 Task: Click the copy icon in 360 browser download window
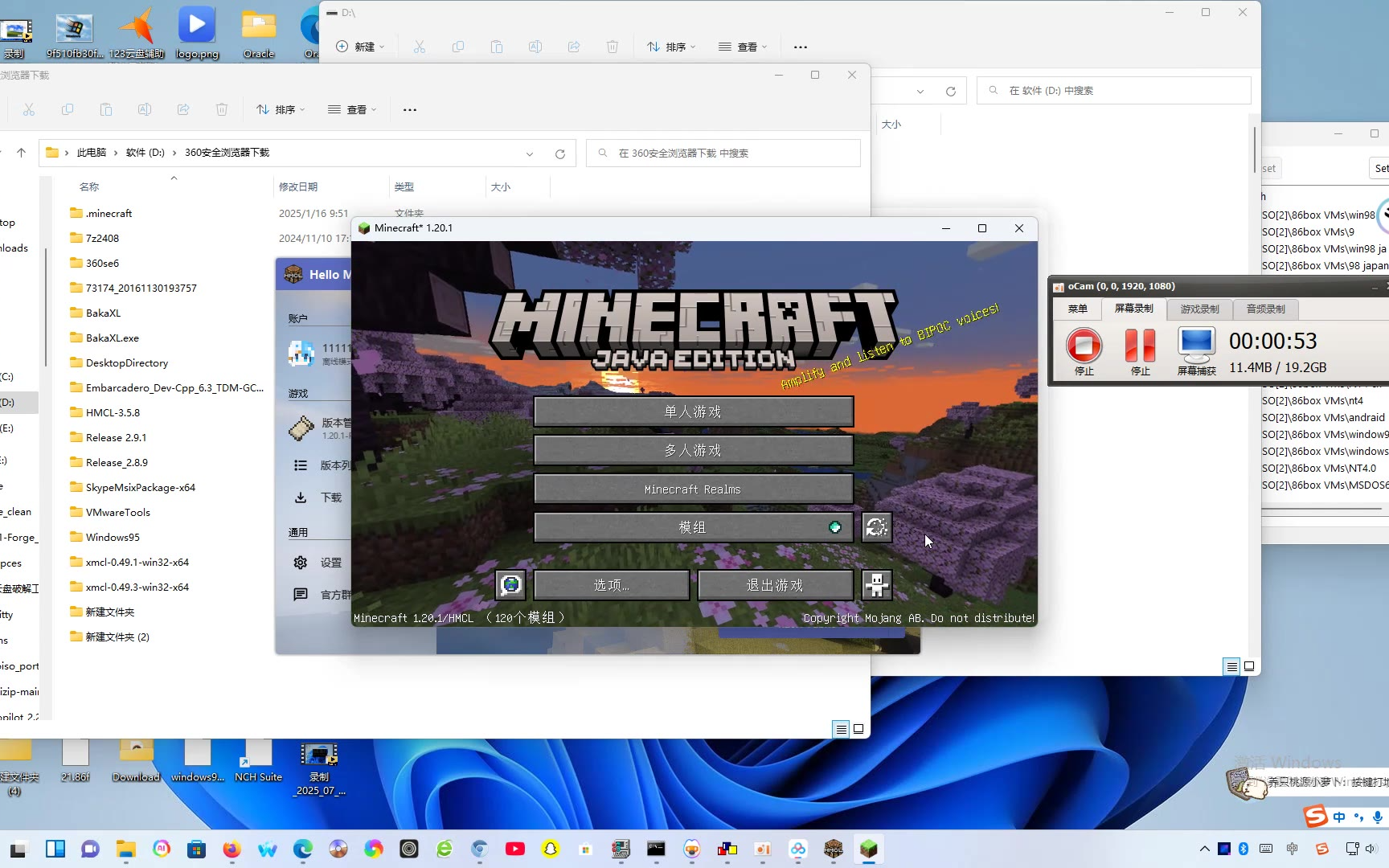[x=68, y=109]
